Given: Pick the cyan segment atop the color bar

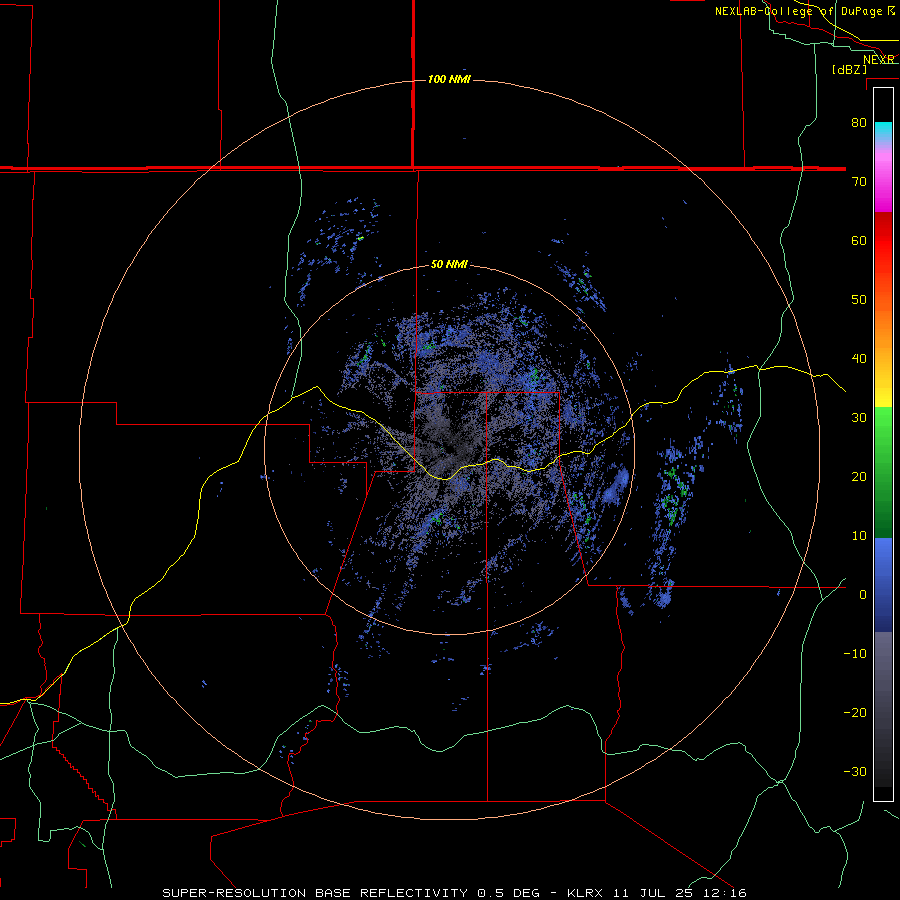Looking at the screenshot, I should click(883, 131).
